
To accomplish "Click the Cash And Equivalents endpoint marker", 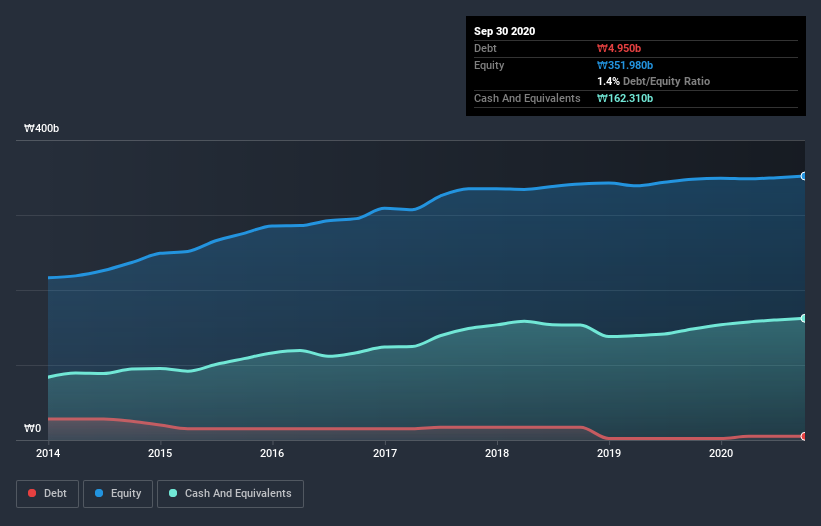I will coord(804,318).
